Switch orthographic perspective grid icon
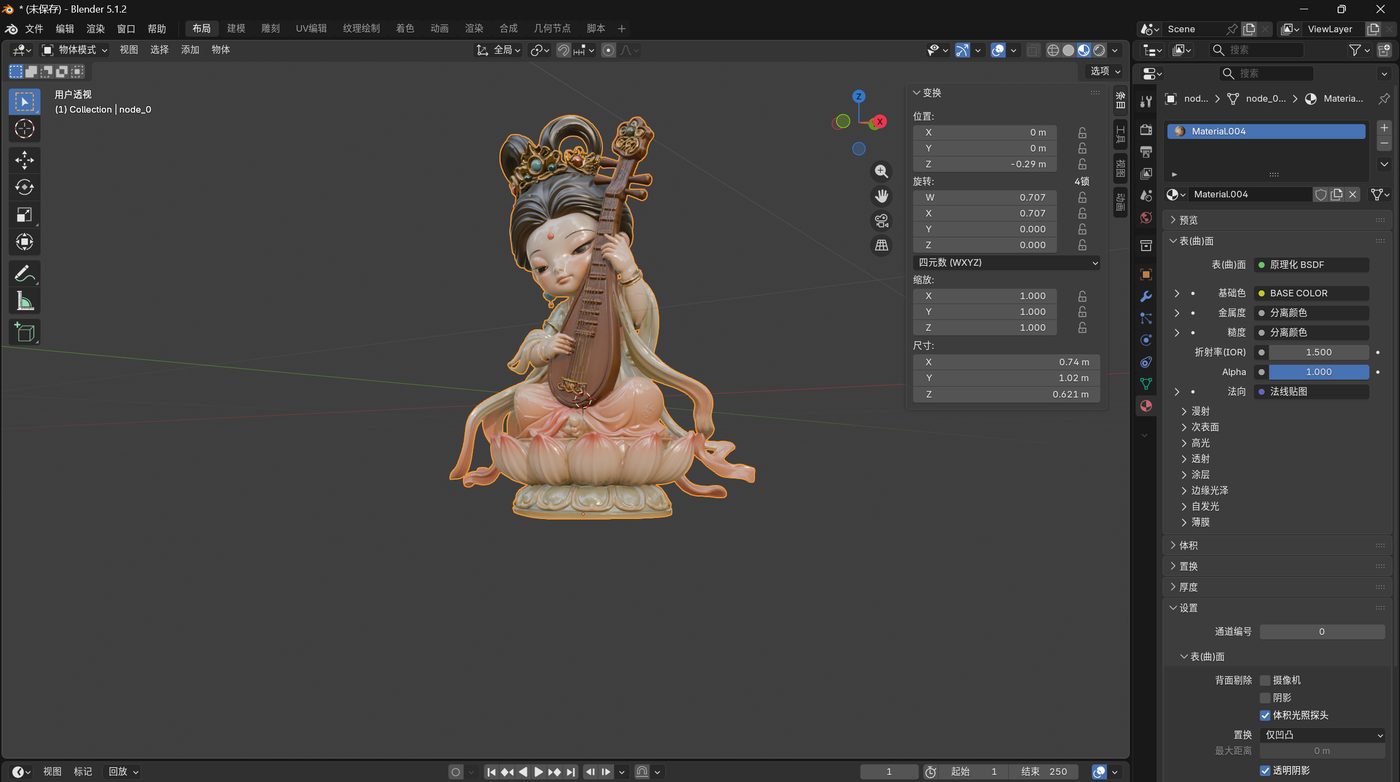The width and height of the screenshot is (1400, 782). (x=881, y=245)
